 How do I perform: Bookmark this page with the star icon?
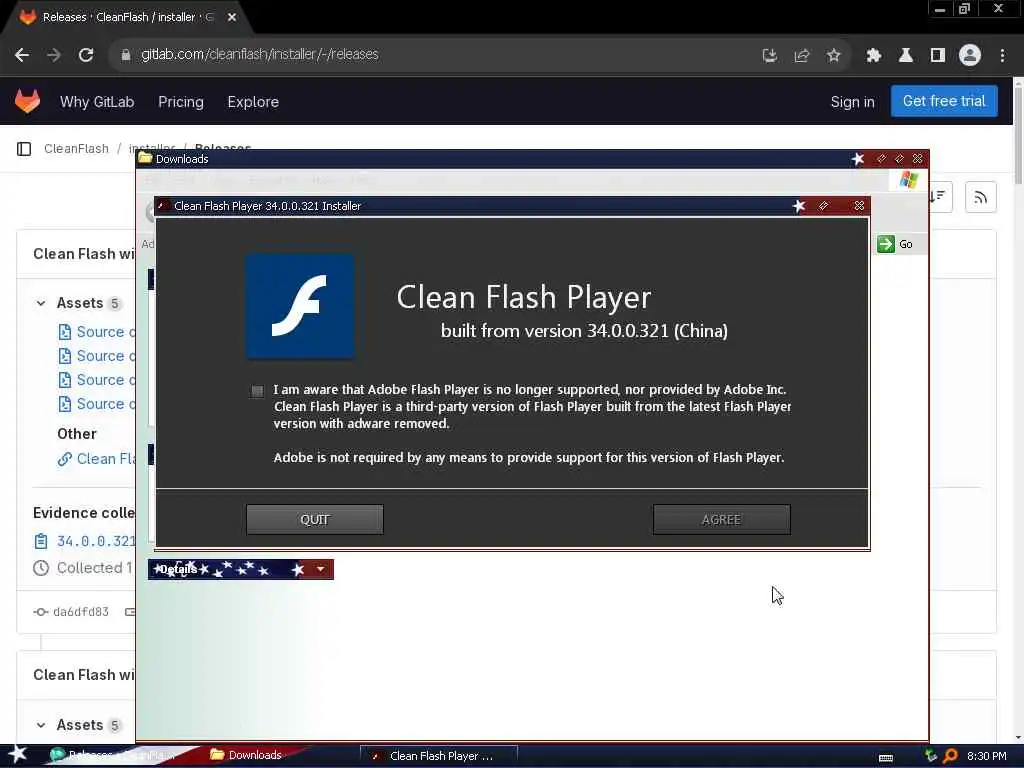833,56
